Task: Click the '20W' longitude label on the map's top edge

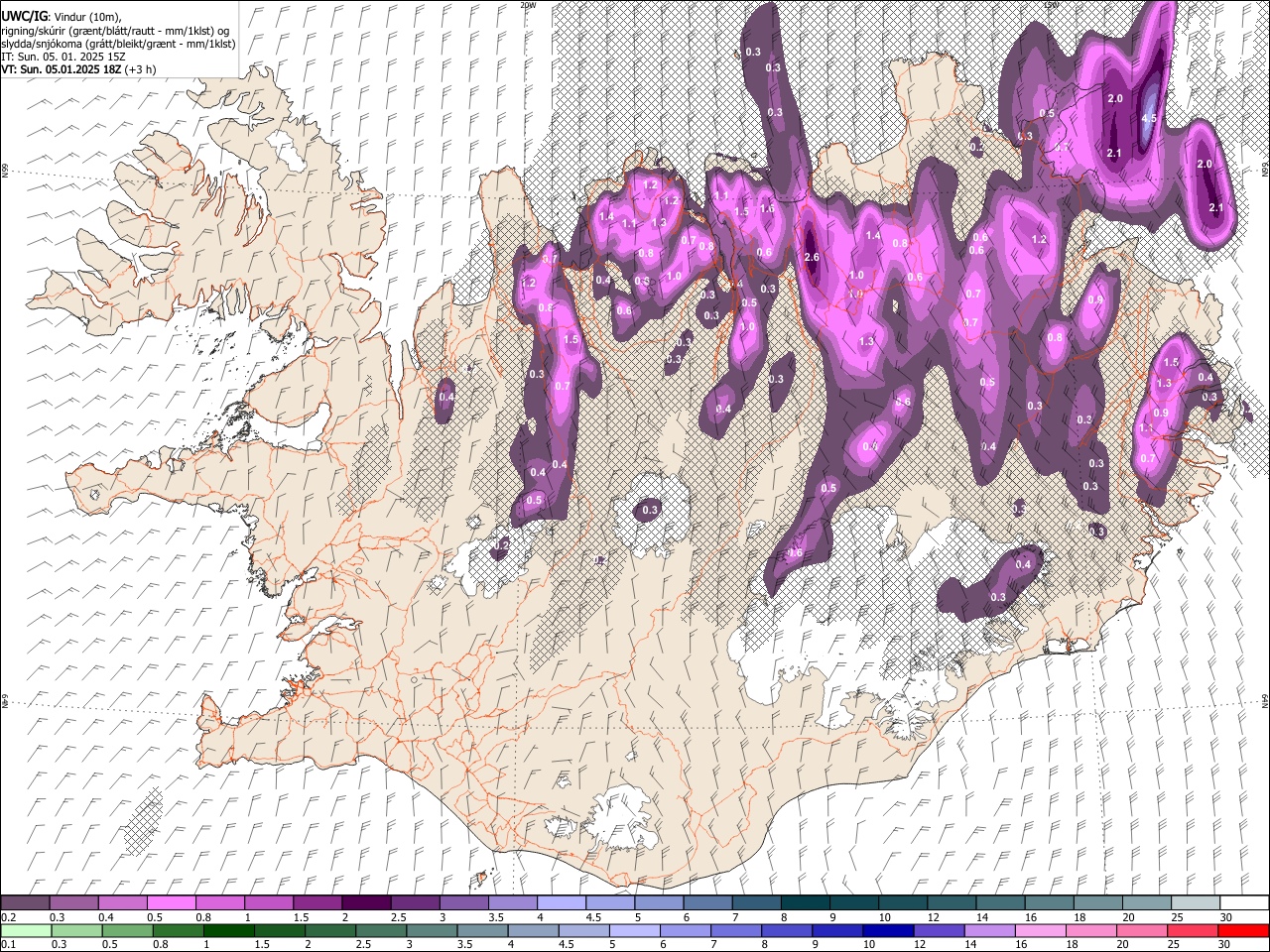Action: click(527, 4)
